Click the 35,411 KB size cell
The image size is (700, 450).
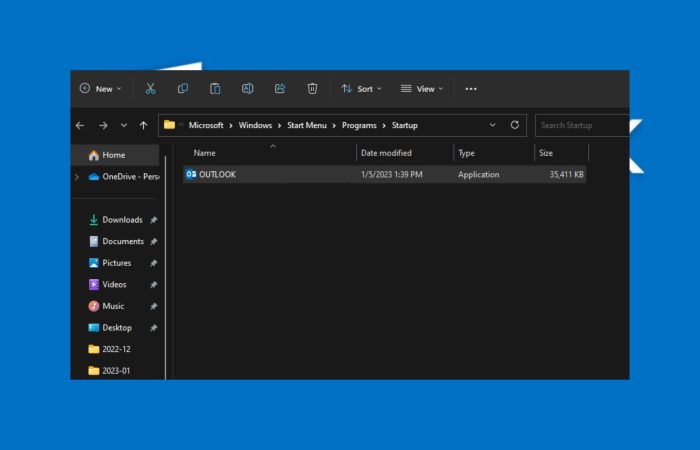tap(566, 175)
